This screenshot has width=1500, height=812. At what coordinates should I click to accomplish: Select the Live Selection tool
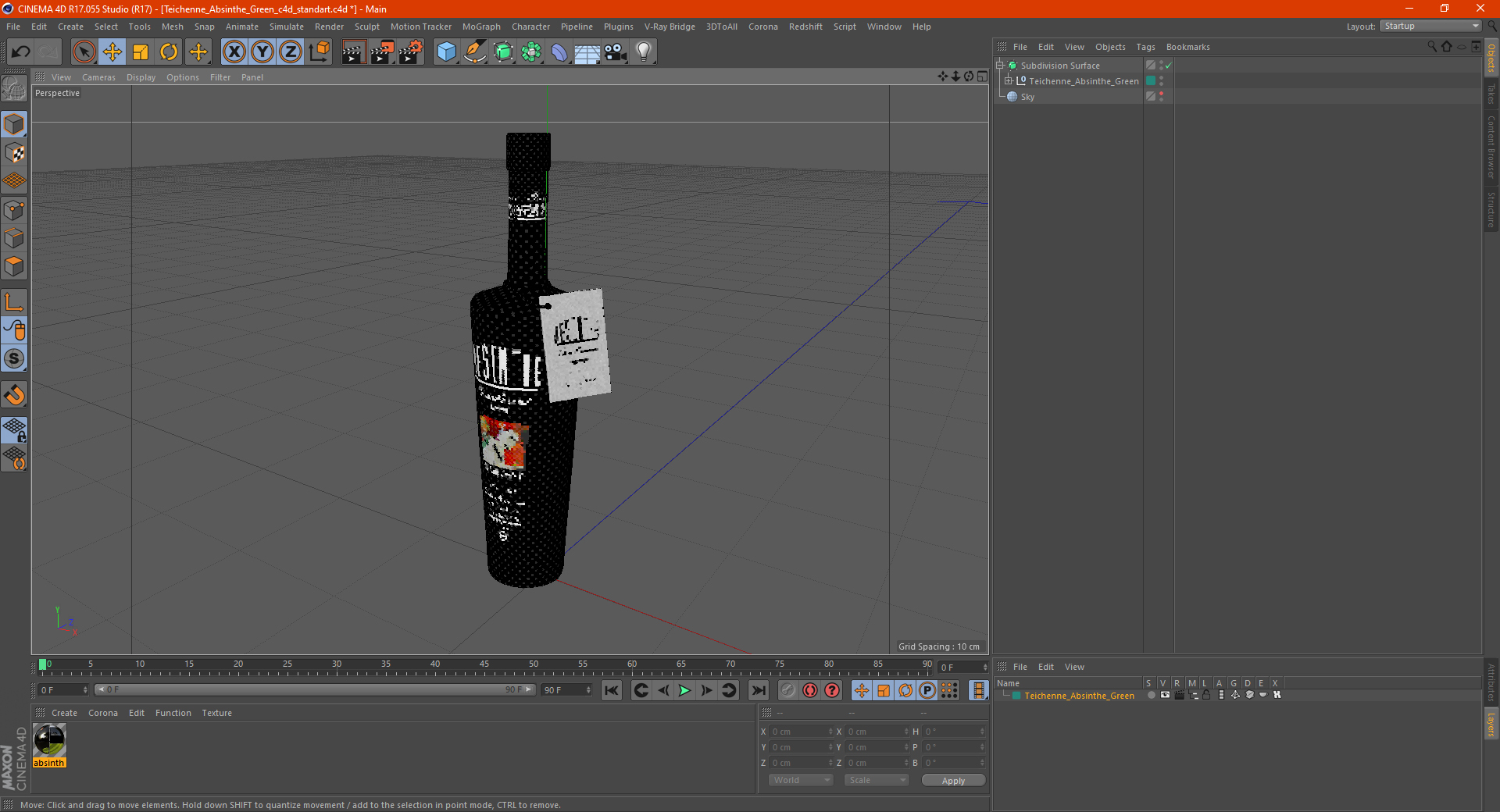coord(84,52)
